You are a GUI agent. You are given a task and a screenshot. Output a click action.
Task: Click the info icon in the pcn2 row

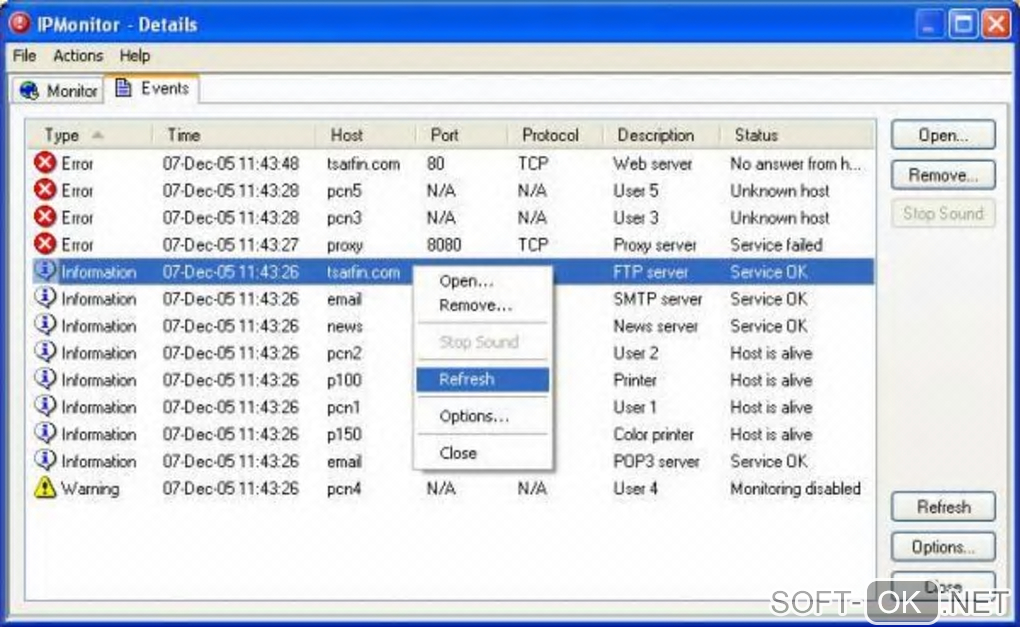pos(45,352)
